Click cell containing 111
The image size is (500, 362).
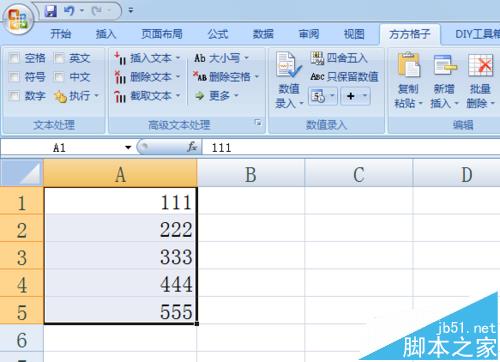120,201
